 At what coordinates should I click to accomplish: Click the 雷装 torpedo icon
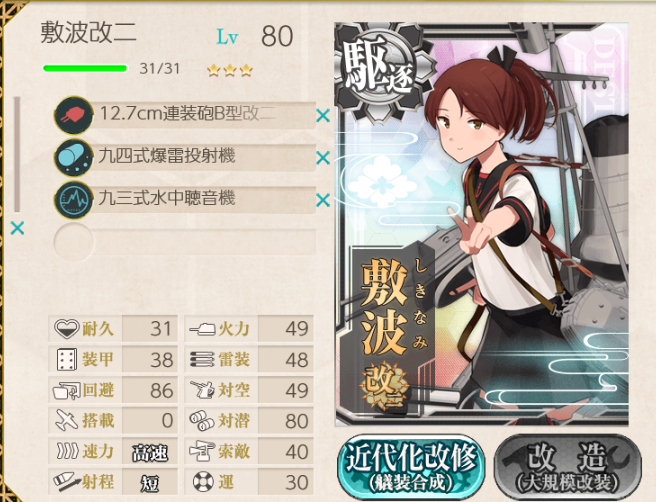(x=202, y=360)
